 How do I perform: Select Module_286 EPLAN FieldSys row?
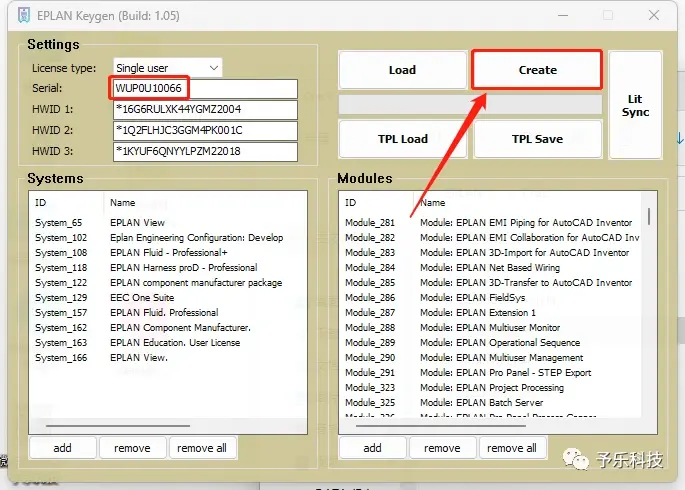pyautogui.click(x=491, y=297)
